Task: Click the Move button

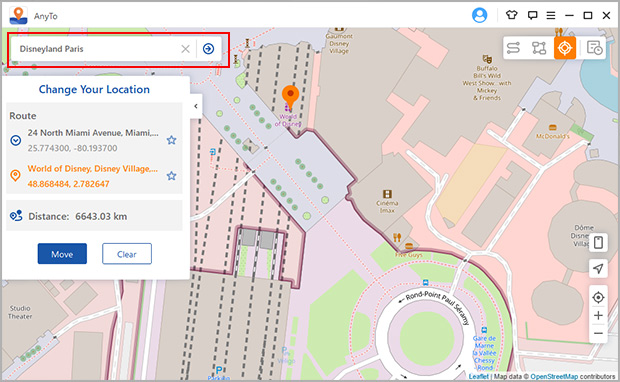Action: point(62,254)
